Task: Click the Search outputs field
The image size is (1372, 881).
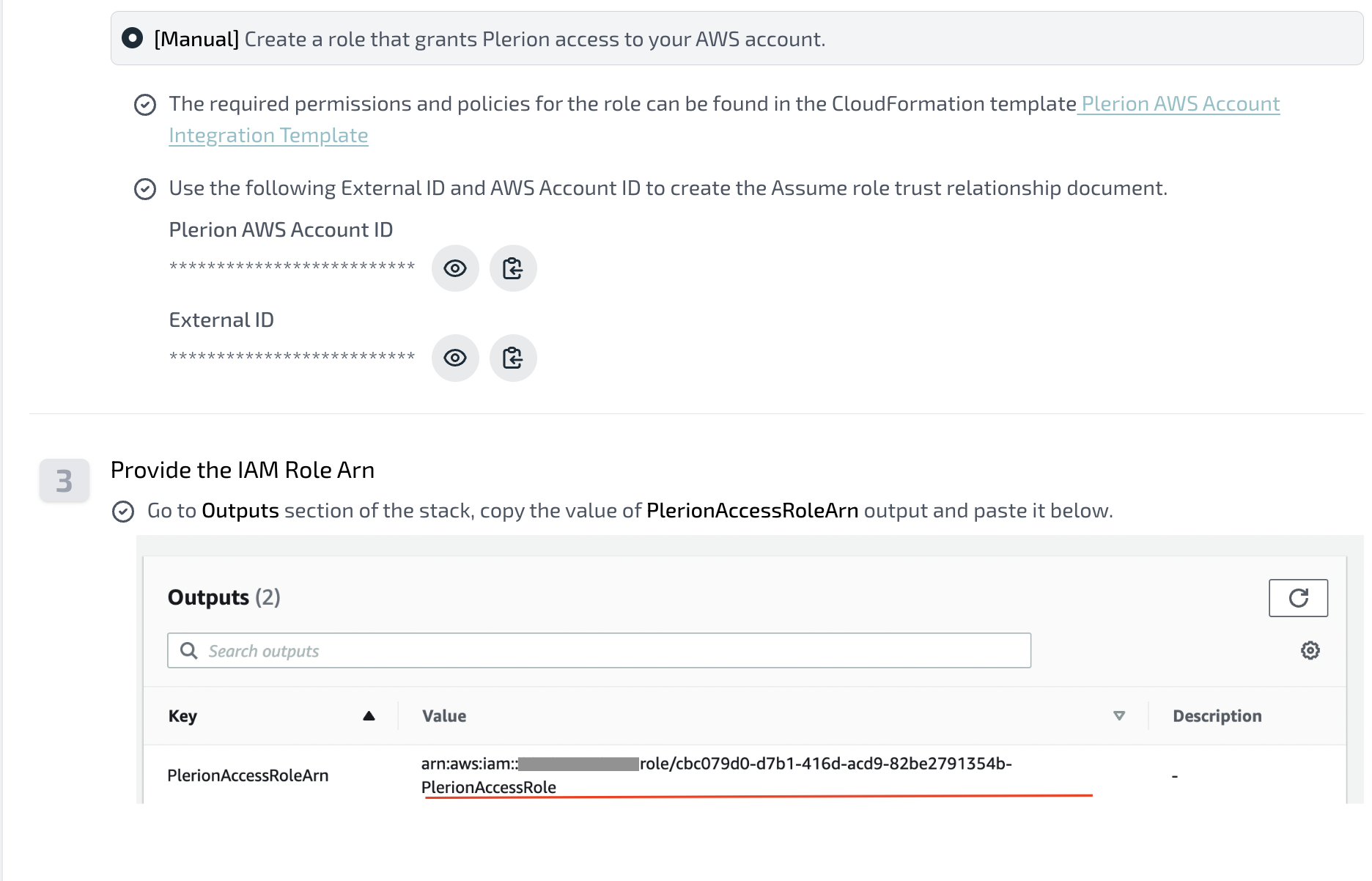Action: coord(599,650)
